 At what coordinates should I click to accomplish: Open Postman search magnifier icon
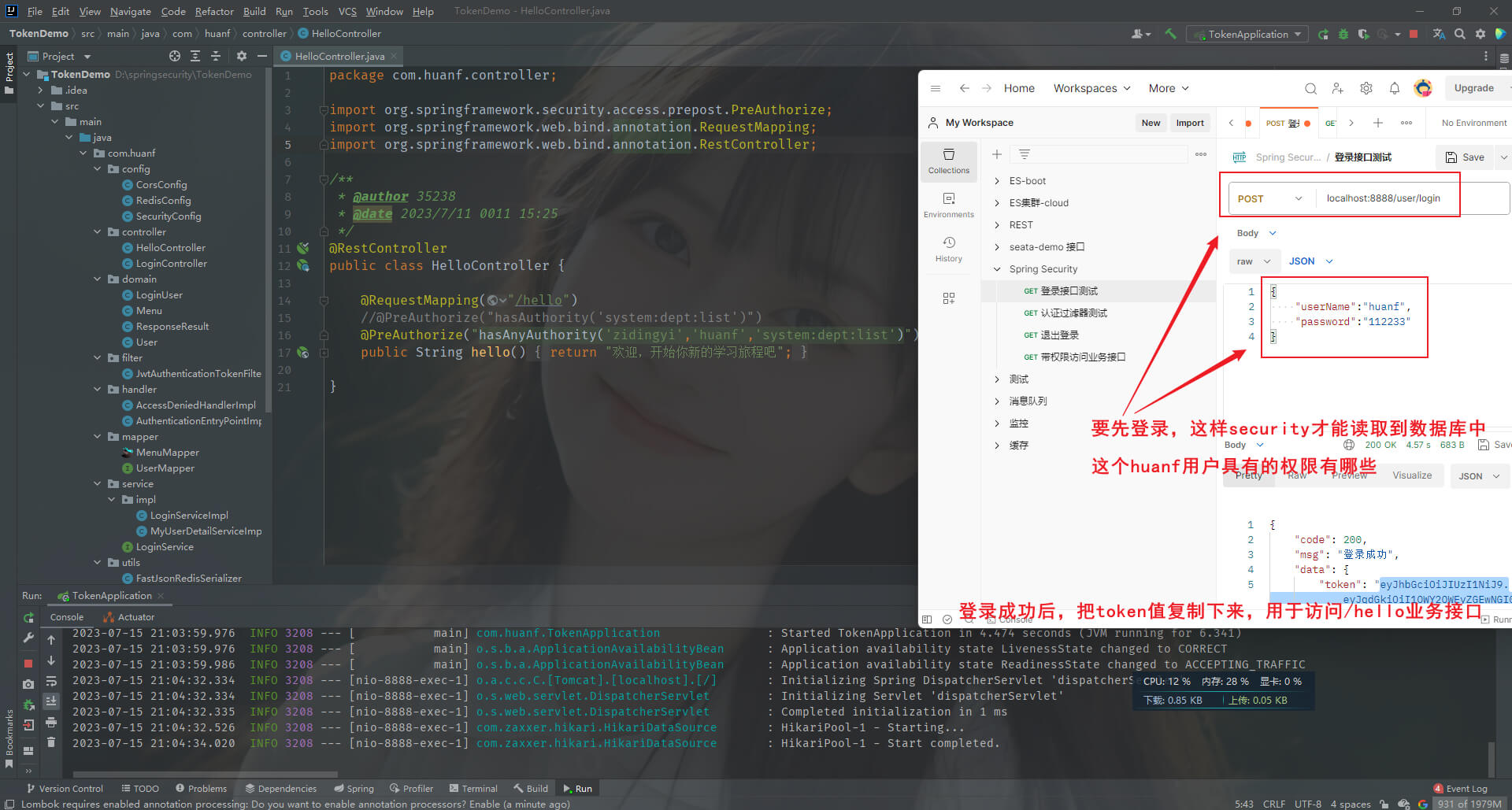[x=1310, y=88]
